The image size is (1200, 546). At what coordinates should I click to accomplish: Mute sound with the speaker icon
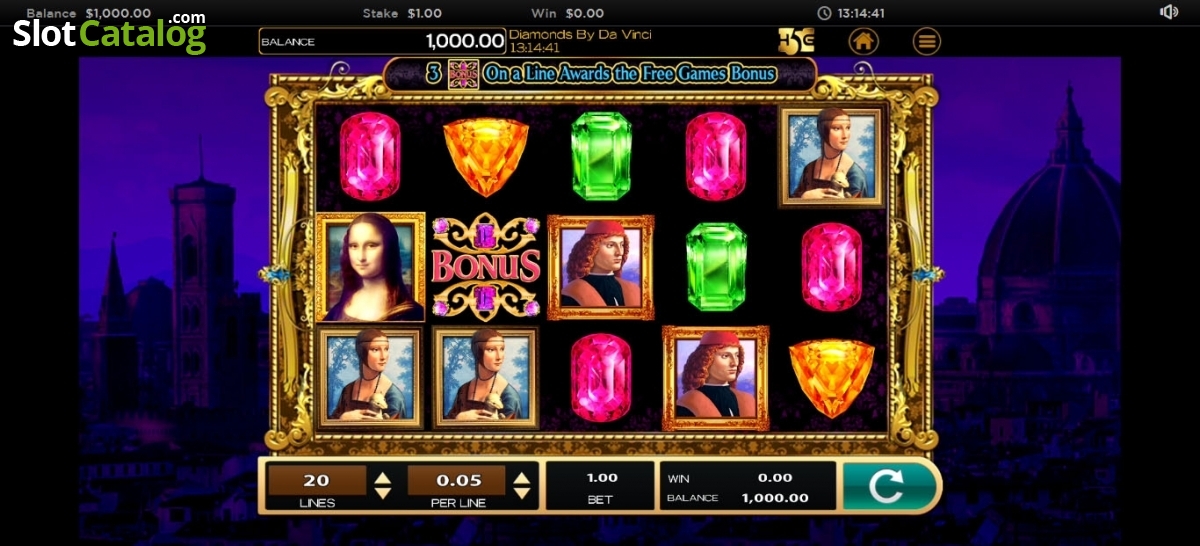pos(1169,12)
